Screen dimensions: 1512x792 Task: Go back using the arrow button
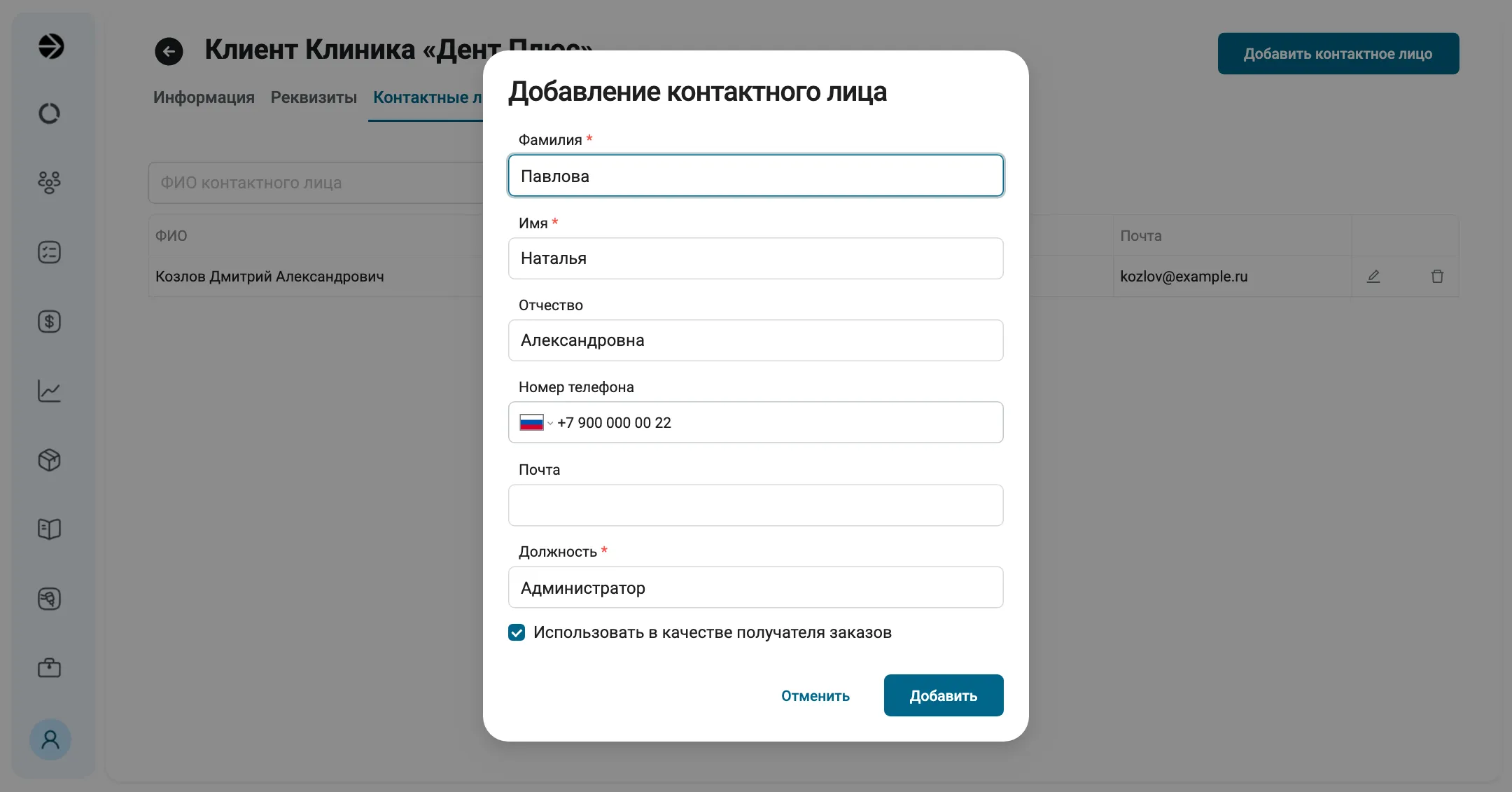169,51
